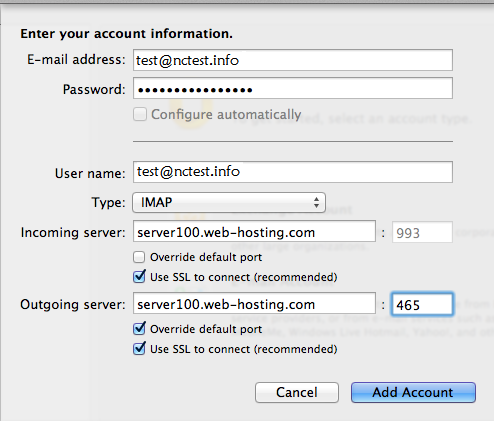The width and height of the screenshot is (494, 421).
Task: Click the User name text field
Action: point(293,172)
